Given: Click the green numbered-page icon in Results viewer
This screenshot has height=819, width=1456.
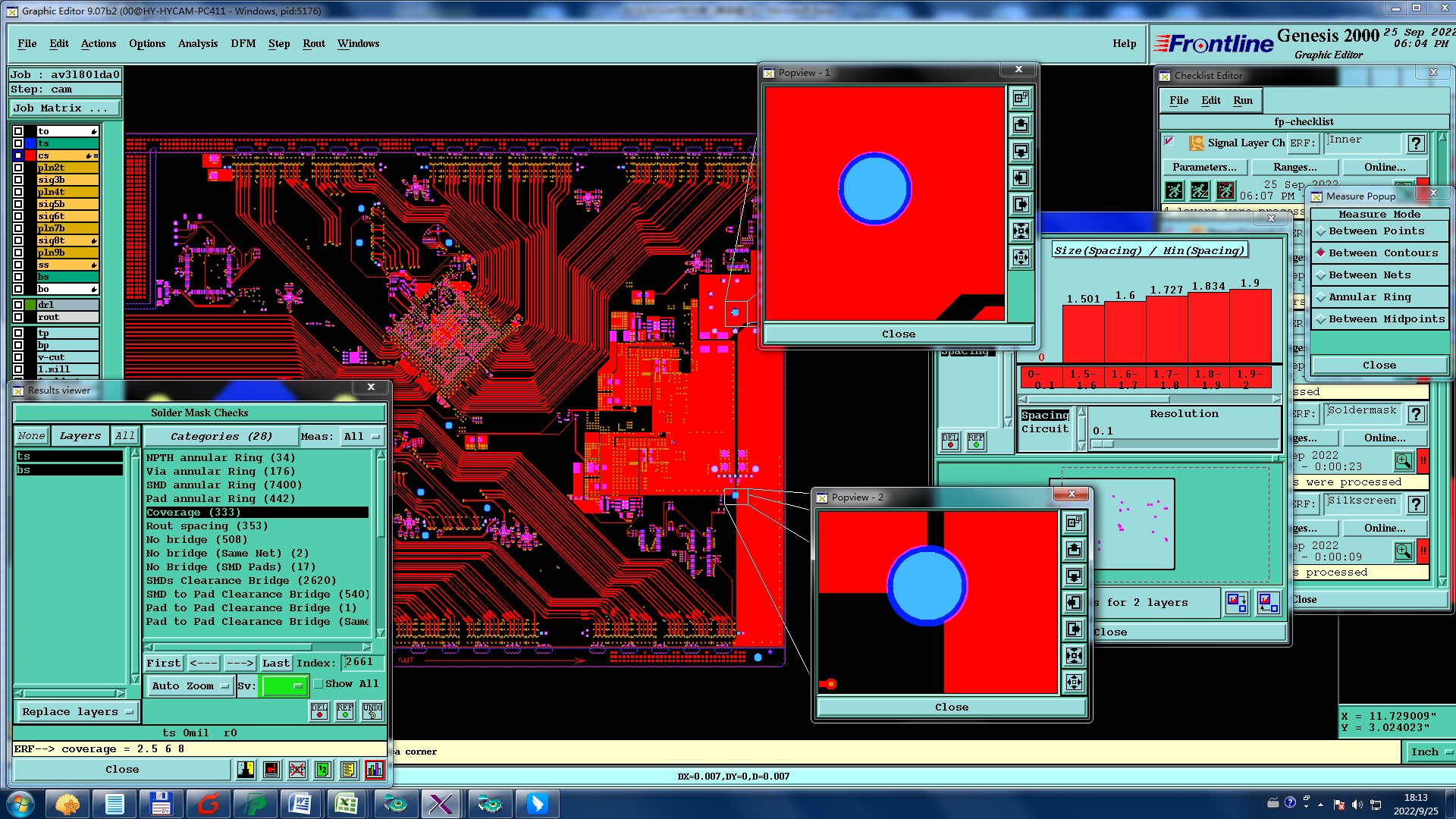Looking at the screenshot, I should point(323,770).
